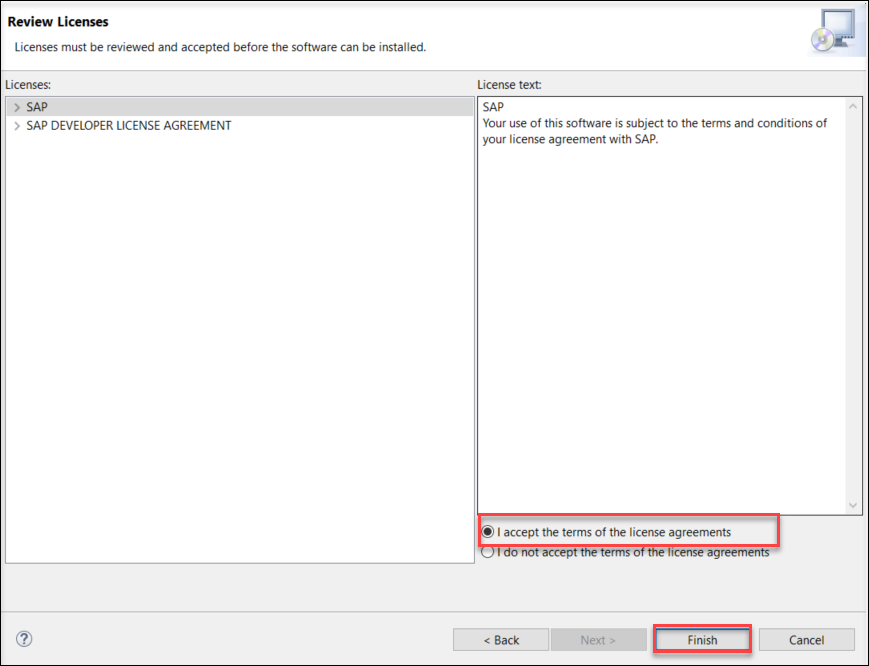Select 'I do not accept the terms' option
The image size is (869, 666).
click(x=487, y=552)
